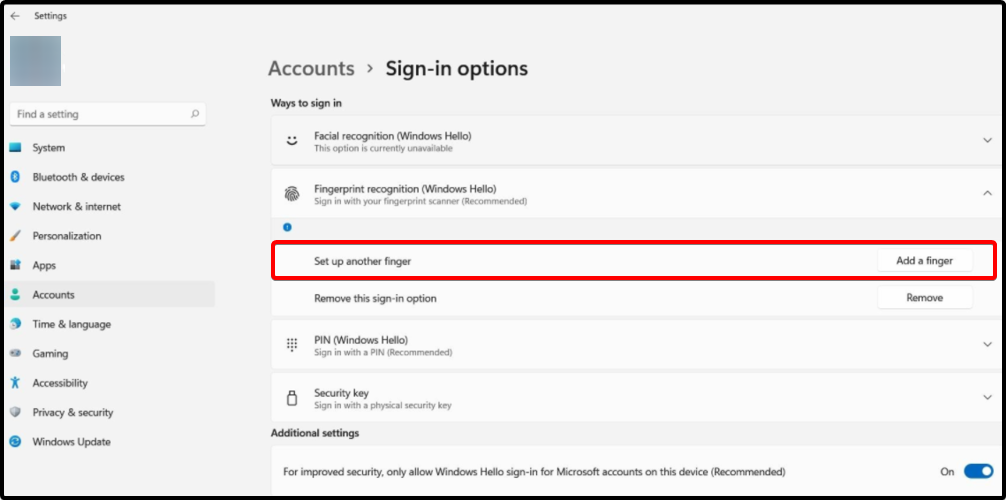Click the fingerprint recognition icon
The height and width of the screenshot is (500, 1006).
[292, 194]
